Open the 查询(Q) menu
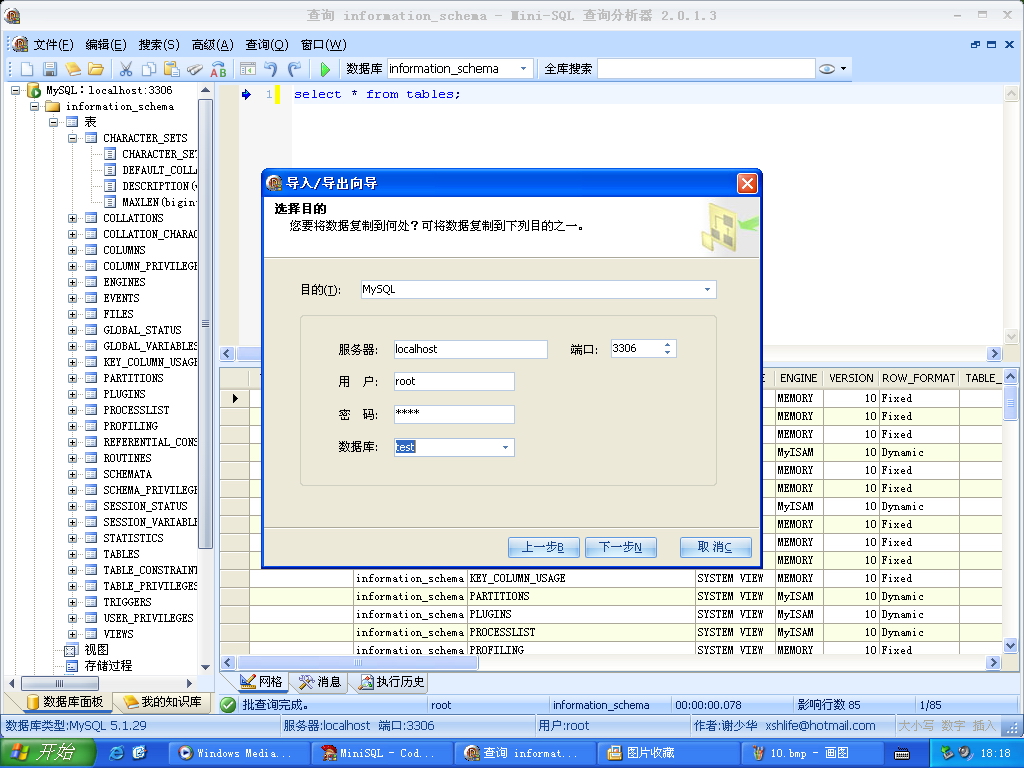Viewport: 1024px width, 768px height. (266, 44)
